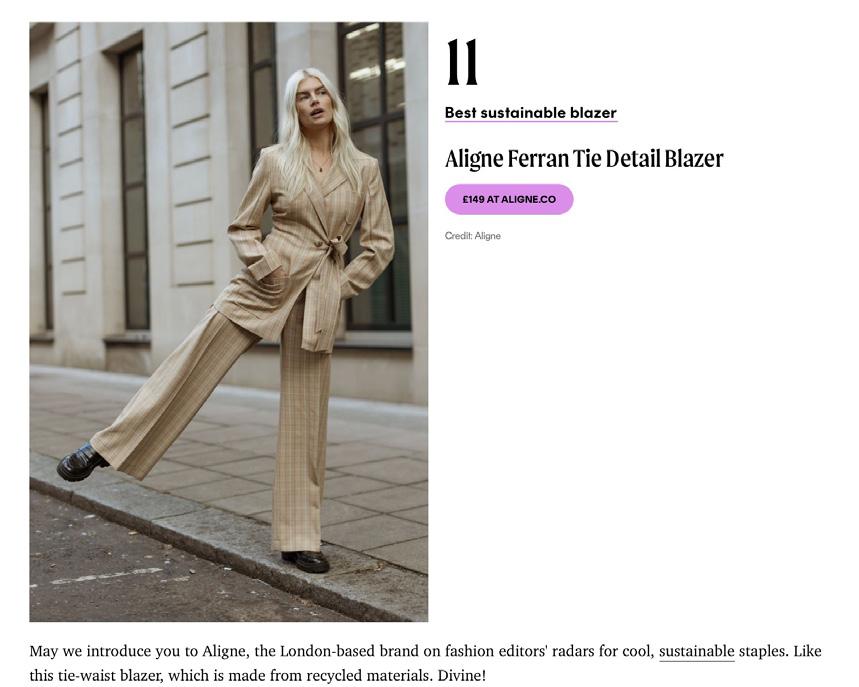Screen dimensions: 859x687
Task: Open the Best sustainable blazer link
Action: tap(531, 113)
